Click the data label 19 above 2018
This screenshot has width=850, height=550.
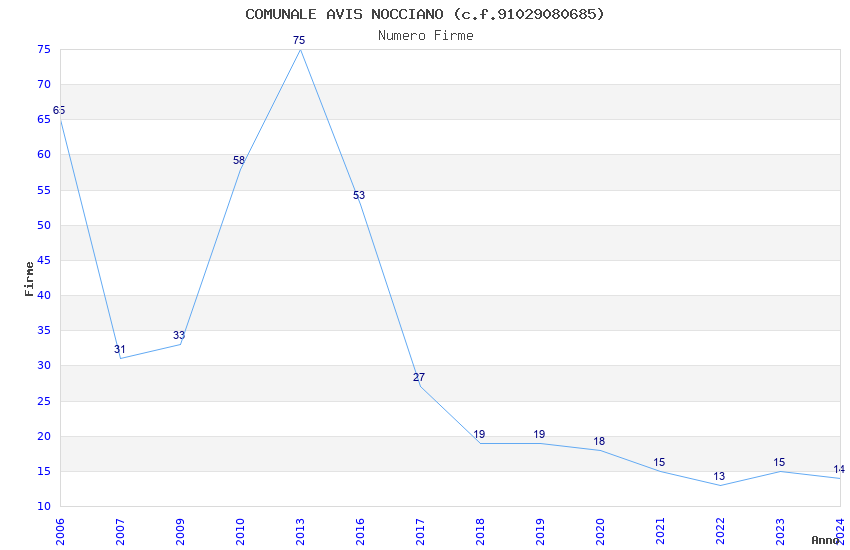(x=479, y=435)
